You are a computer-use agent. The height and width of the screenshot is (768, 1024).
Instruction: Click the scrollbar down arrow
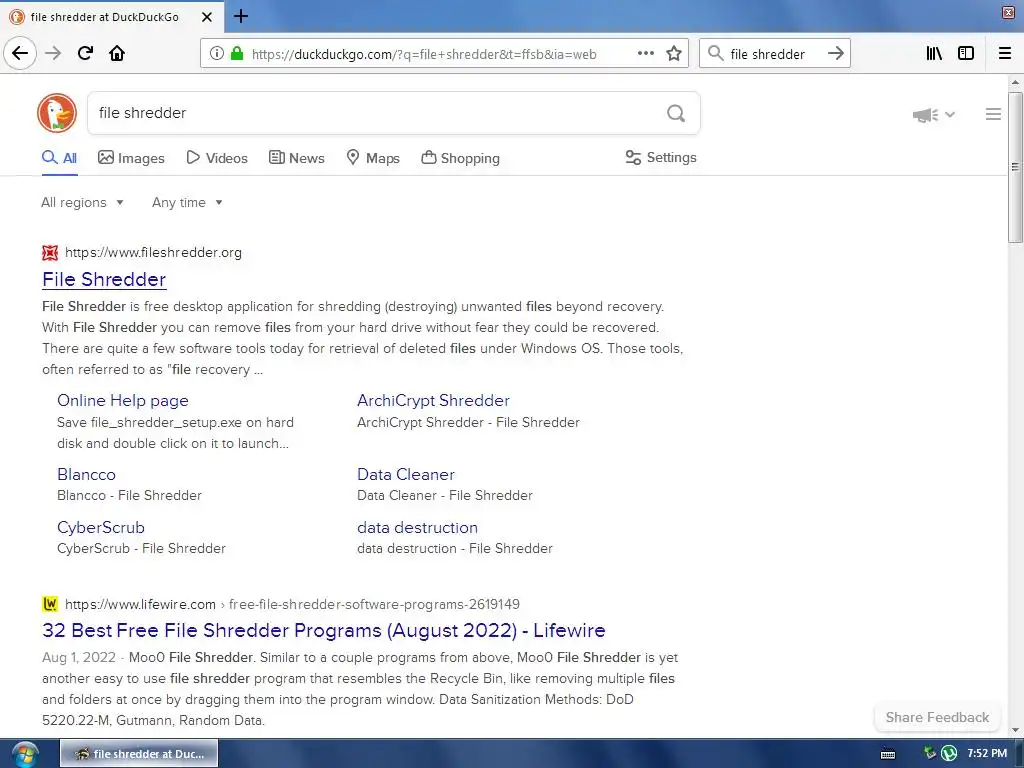pyautogui.click(x=1014, y=730)
